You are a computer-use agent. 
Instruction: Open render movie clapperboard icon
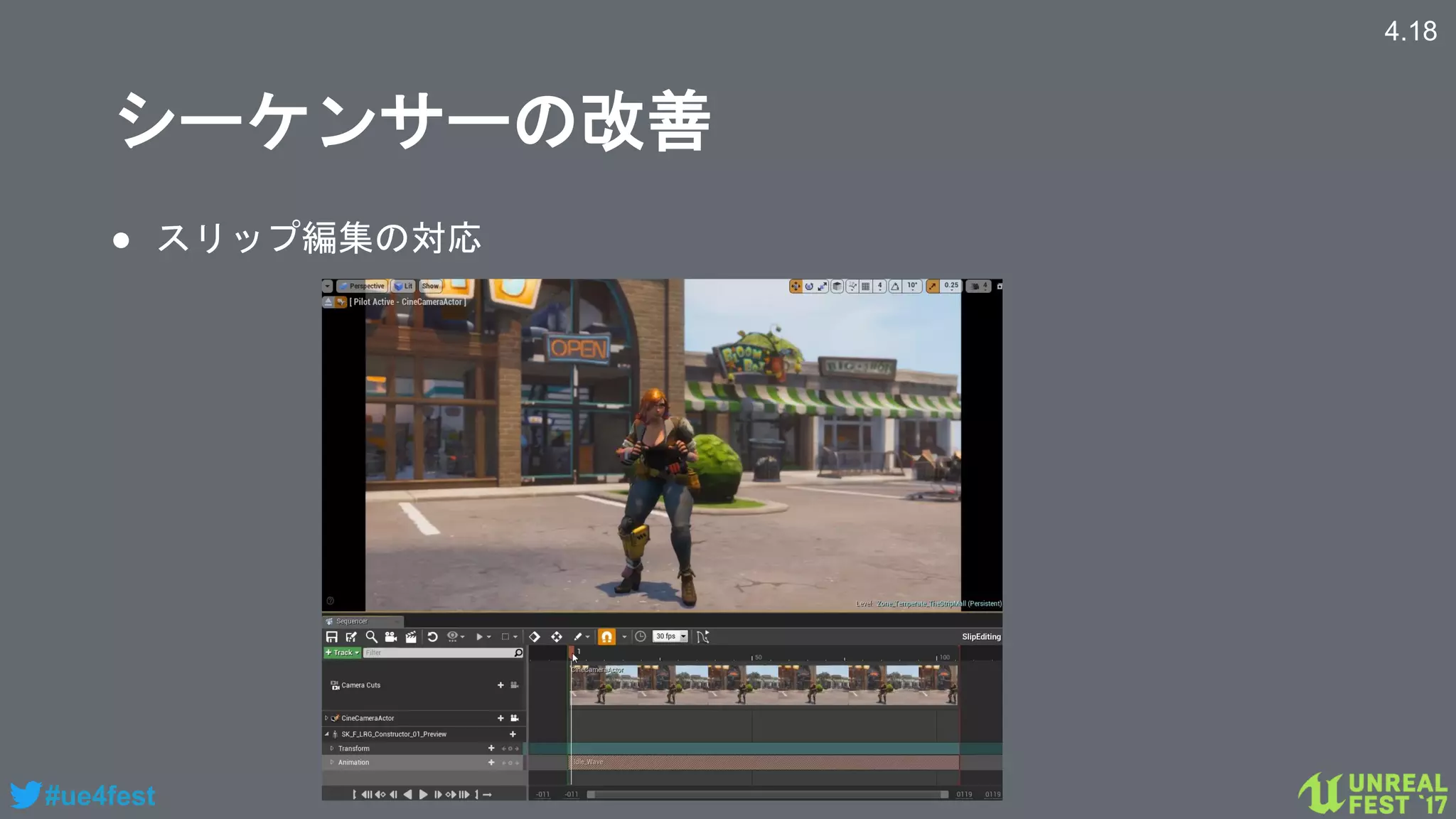411,637
